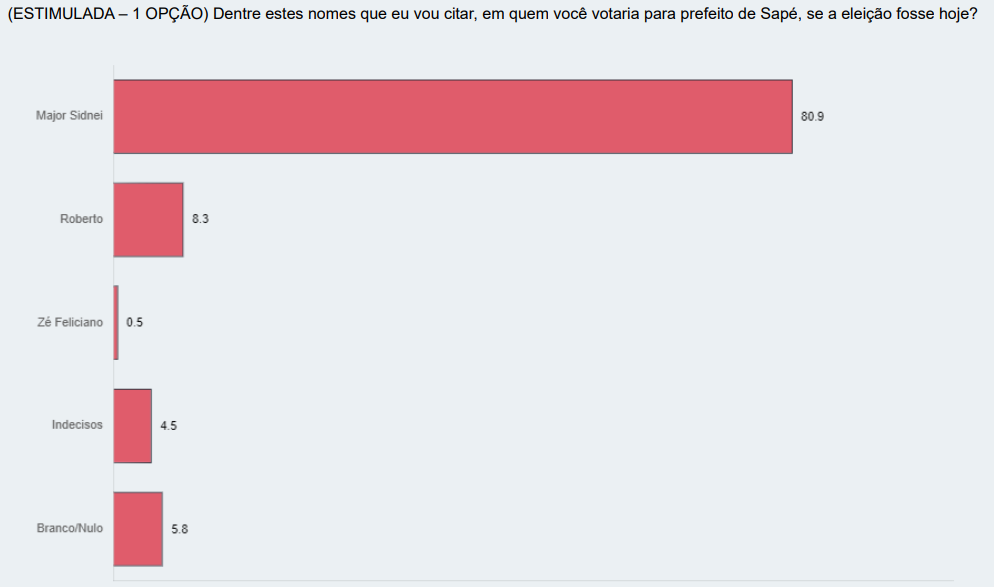Click the Branco/Nulo bar

138,528
